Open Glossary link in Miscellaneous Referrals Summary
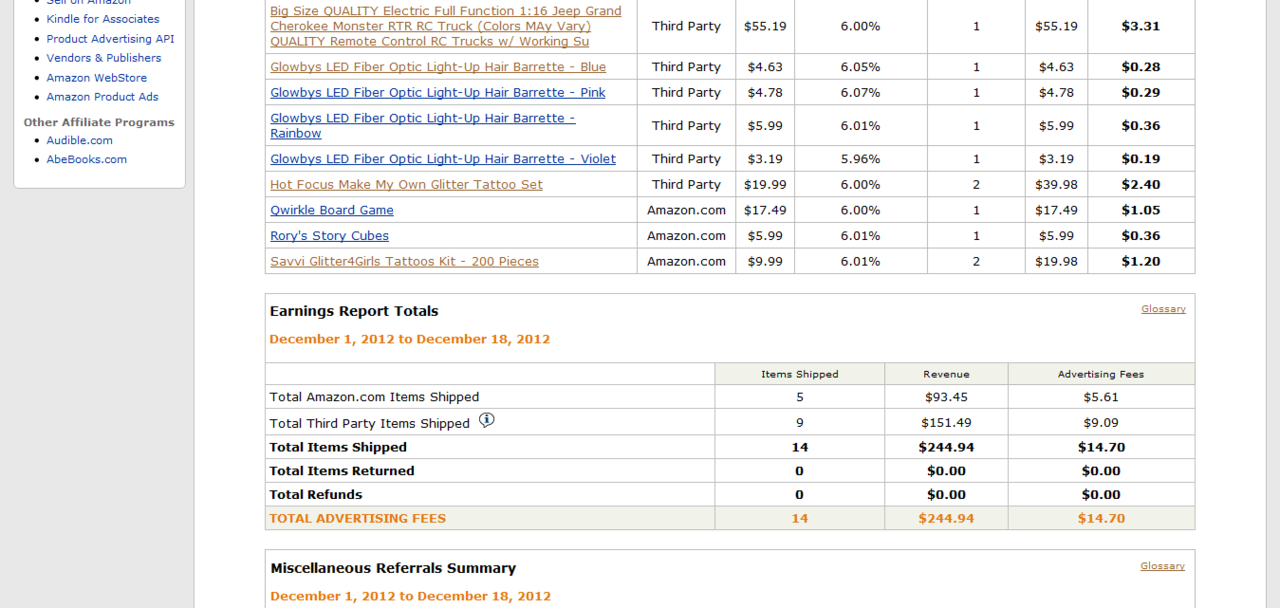 coord(1162,566)
